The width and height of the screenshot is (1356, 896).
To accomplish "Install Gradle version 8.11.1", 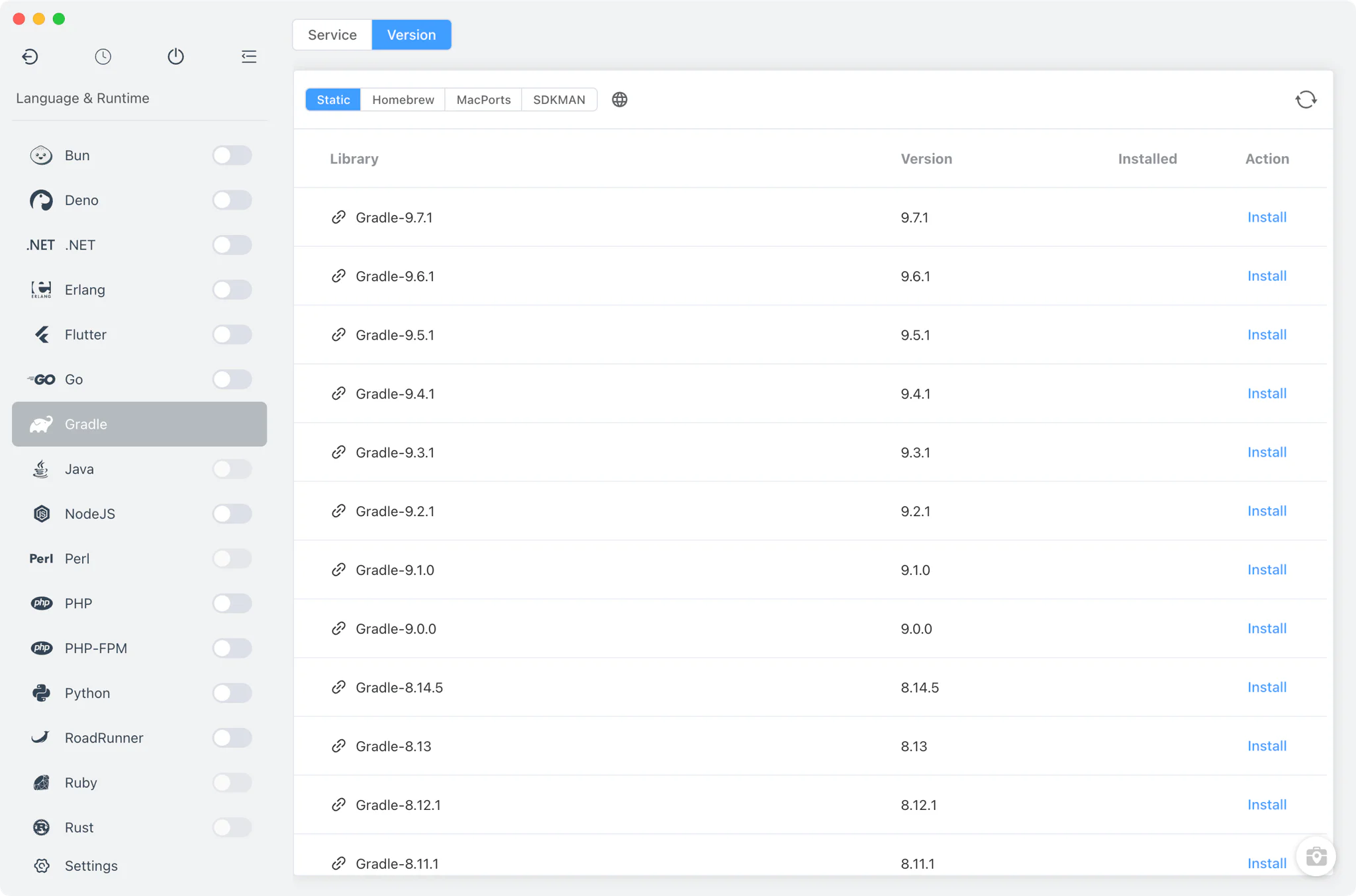I will click(1267, 864).
